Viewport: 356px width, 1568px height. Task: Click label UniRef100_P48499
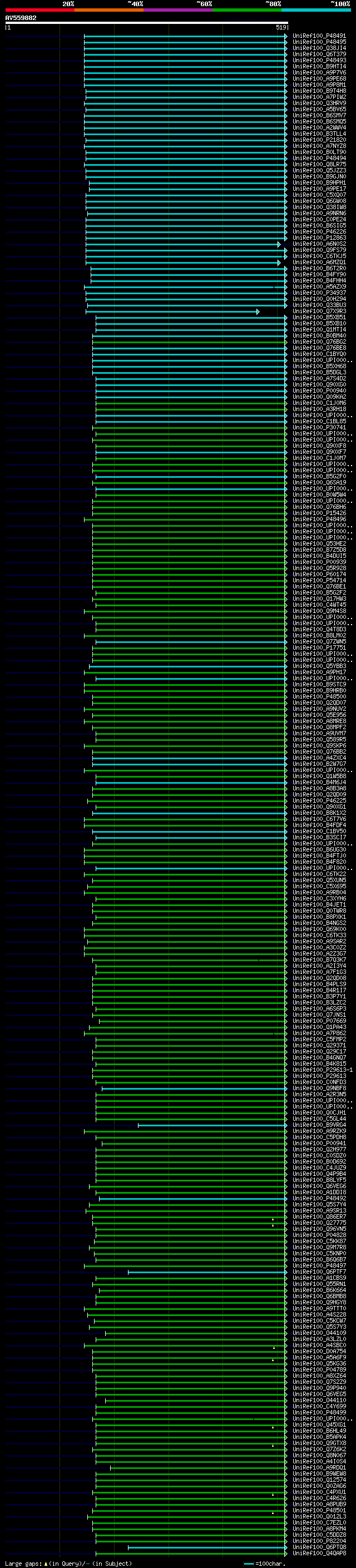319,1413
